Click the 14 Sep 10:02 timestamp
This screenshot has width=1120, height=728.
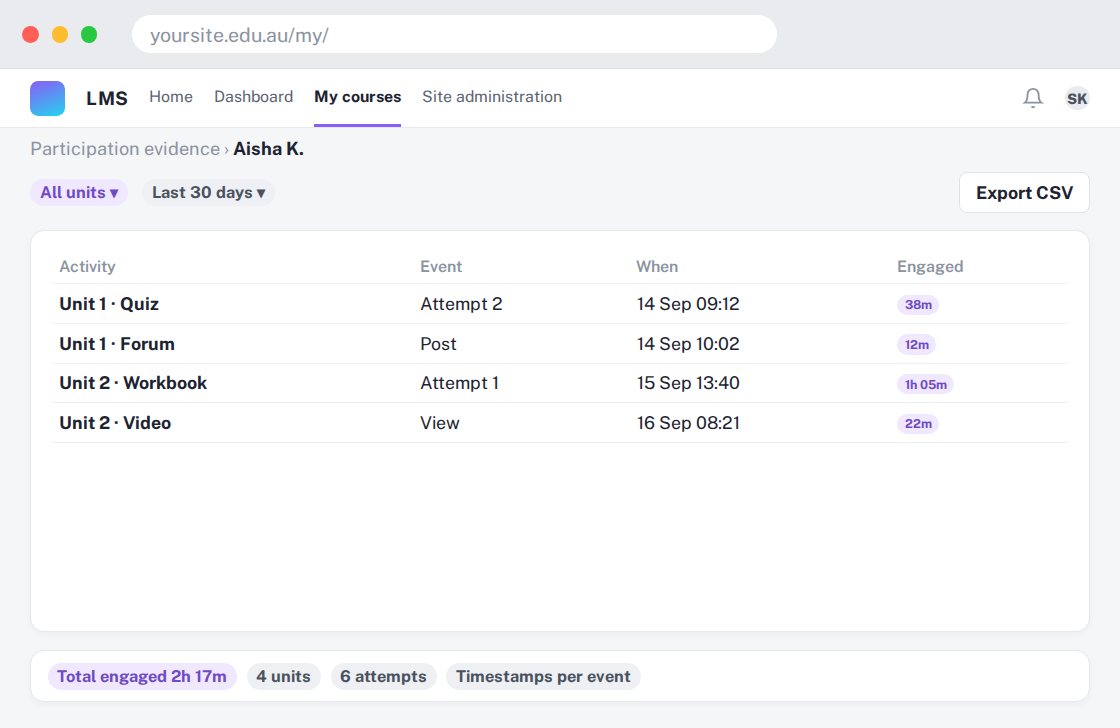pos(688,344)
